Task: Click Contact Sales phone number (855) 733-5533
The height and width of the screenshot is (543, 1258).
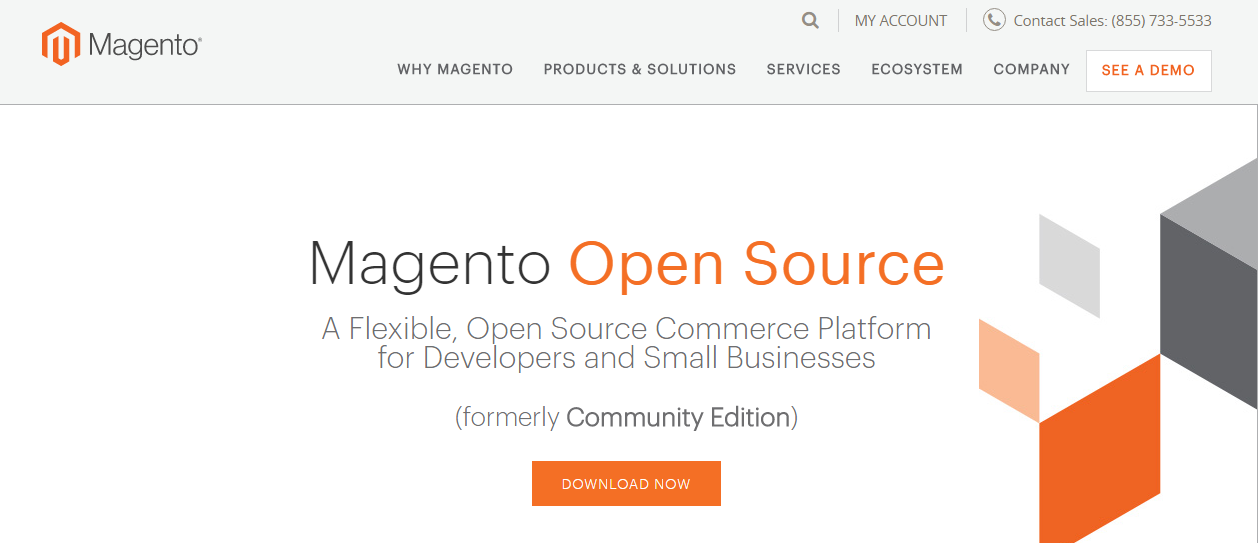Action: pos(1161,20)
